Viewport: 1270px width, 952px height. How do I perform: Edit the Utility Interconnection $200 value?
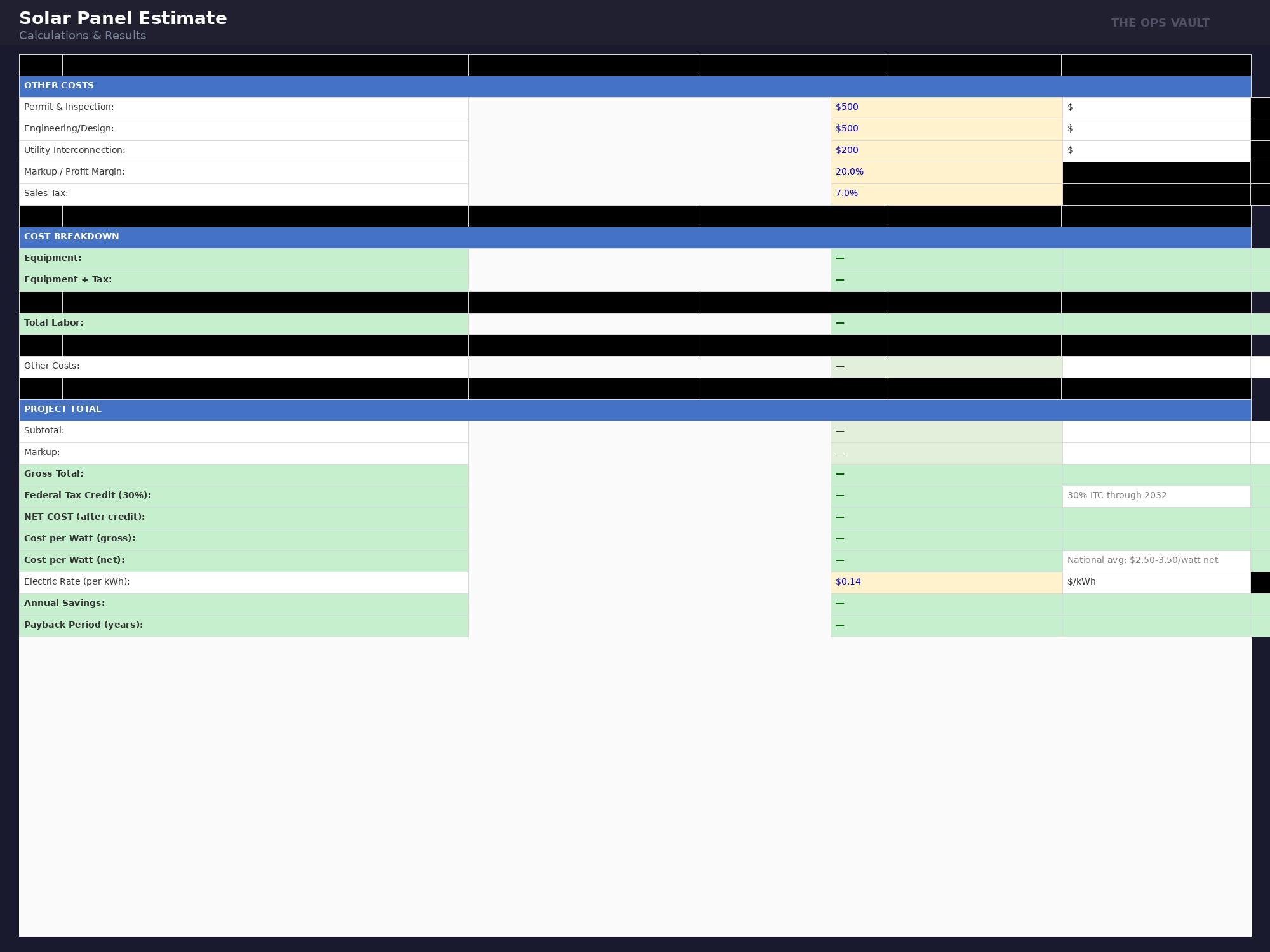pyautogui.click(x=946, y=151)
